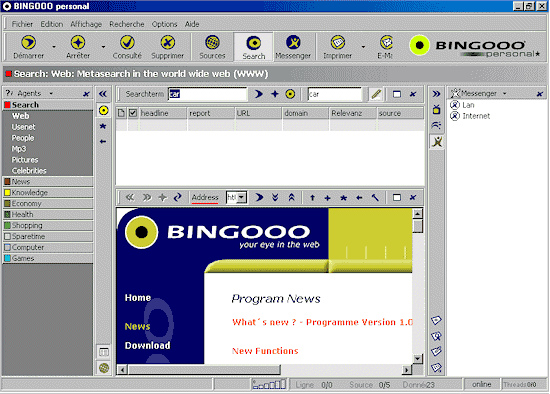The image size is (550, 394).
Task: Open the Agents panel dropdown arrow
Action: tap(51, 93)
